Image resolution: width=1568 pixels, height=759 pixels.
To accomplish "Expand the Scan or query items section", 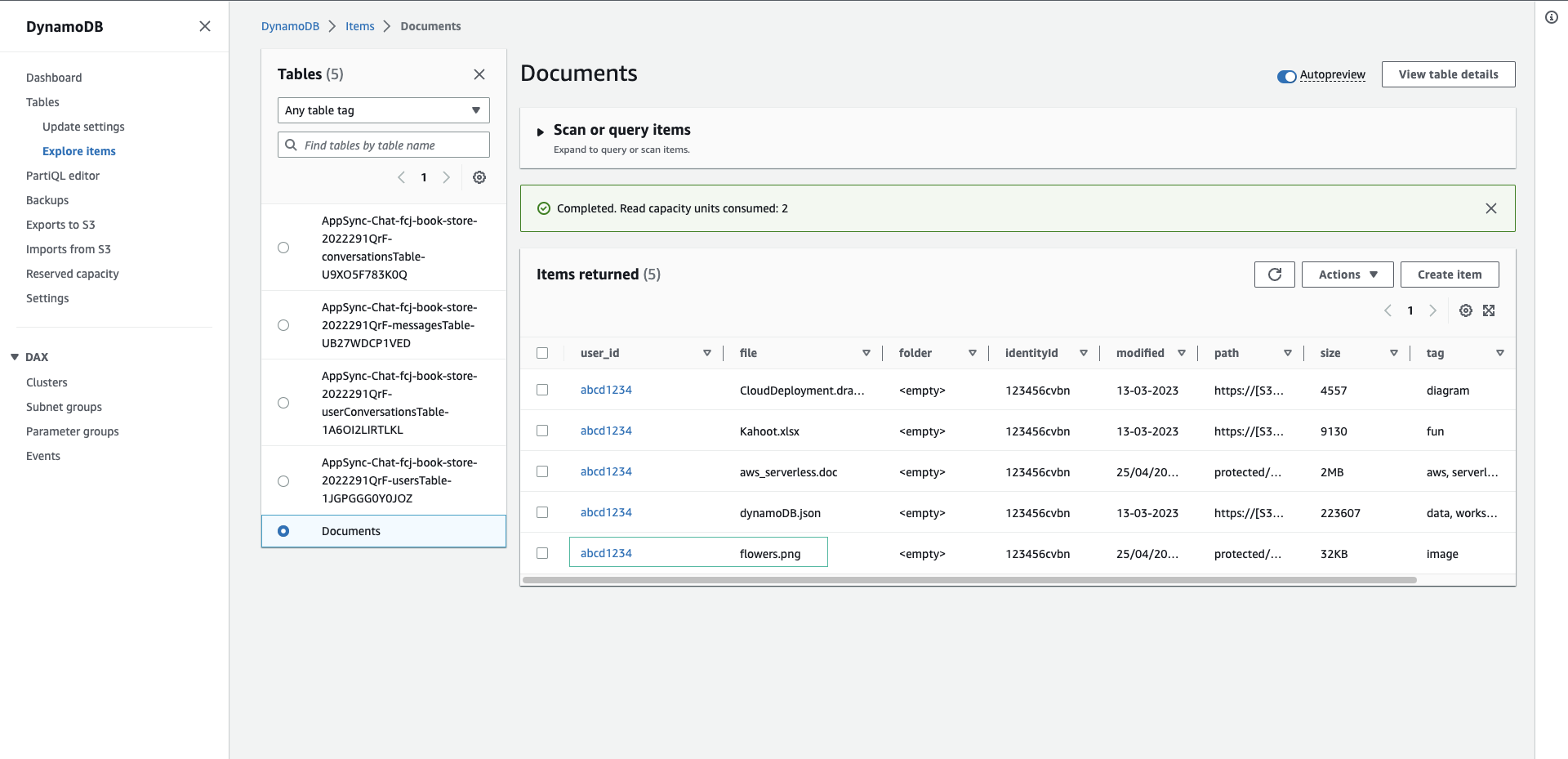I will click(540, 132).
